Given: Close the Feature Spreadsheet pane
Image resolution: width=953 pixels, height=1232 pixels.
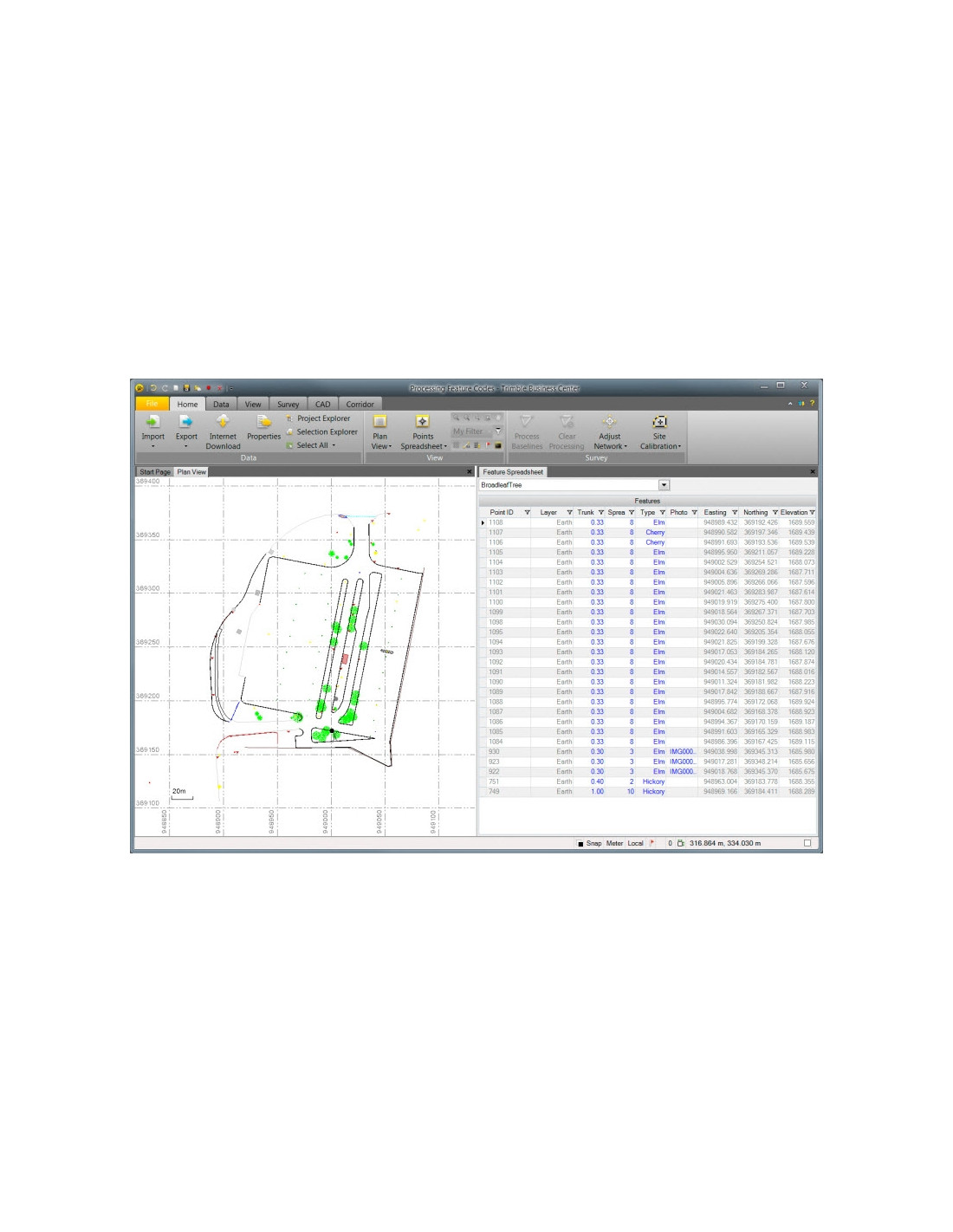Looking at the screenshot, I should 813,472.
